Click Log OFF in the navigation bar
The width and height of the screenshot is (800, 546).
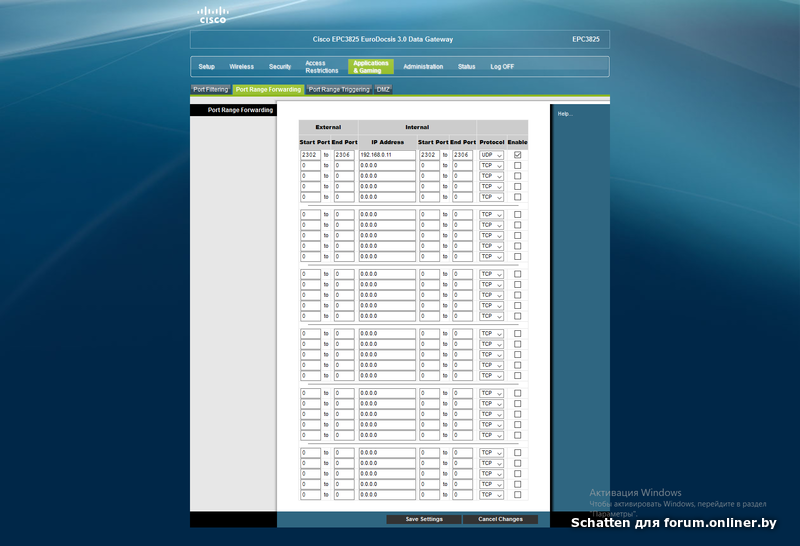pyautogui.click(x=502, y=67)
